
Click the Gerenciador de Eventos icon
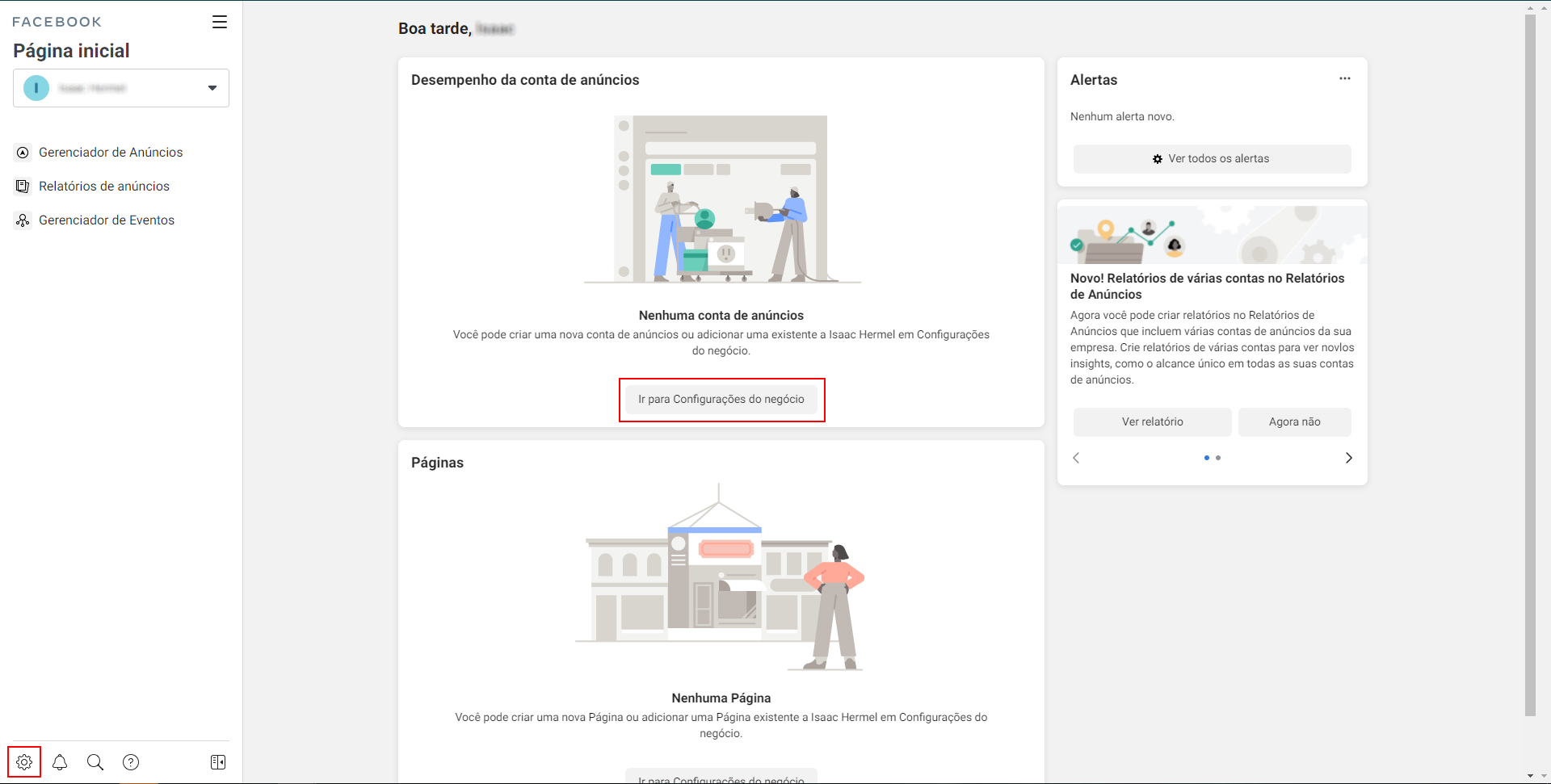coord(23,220)
